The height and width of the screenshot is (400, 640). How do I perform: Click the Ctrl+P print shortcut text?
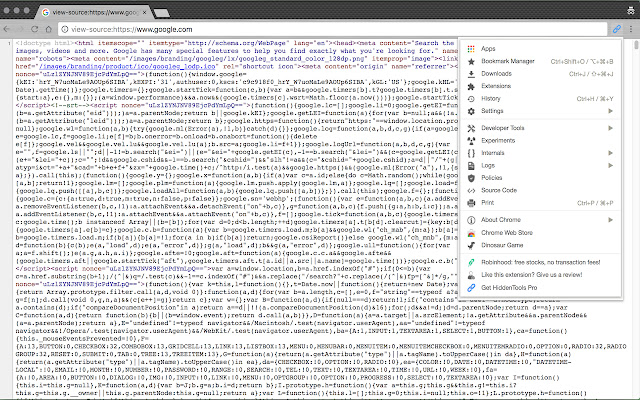click(595, 203)
